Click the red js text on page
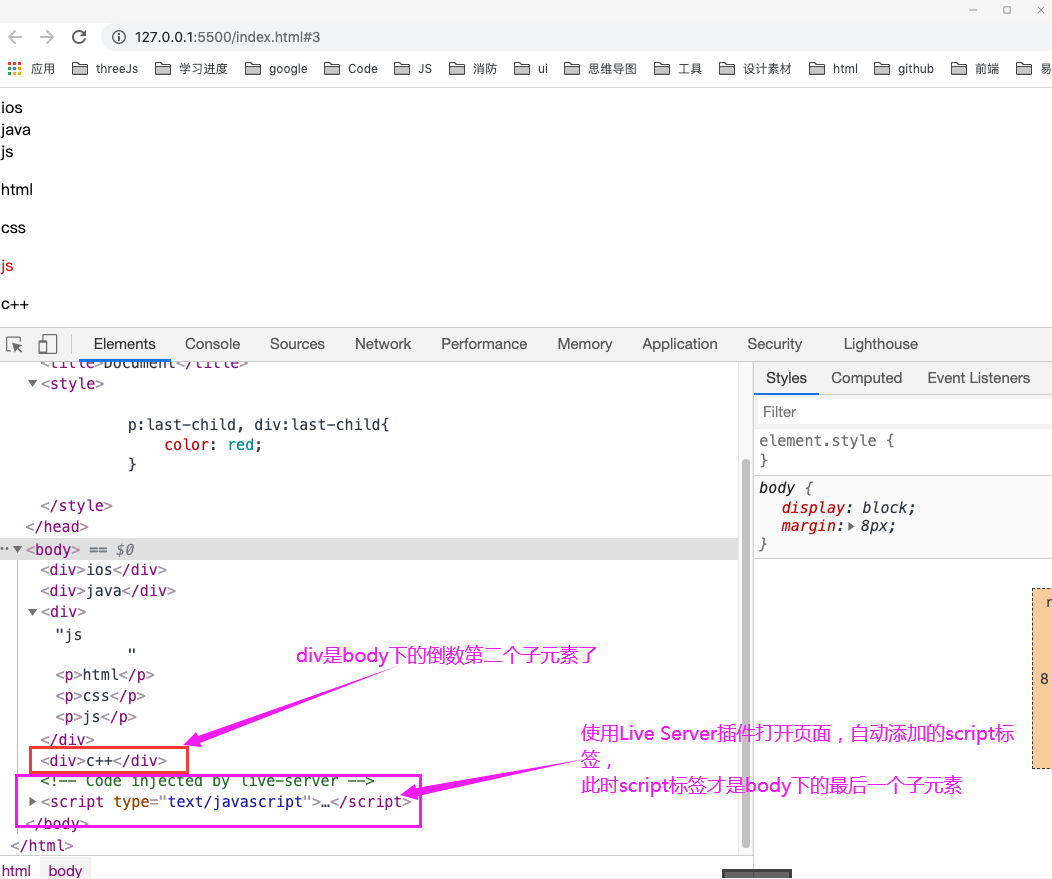1052x879 pixels. pos(7,266)
